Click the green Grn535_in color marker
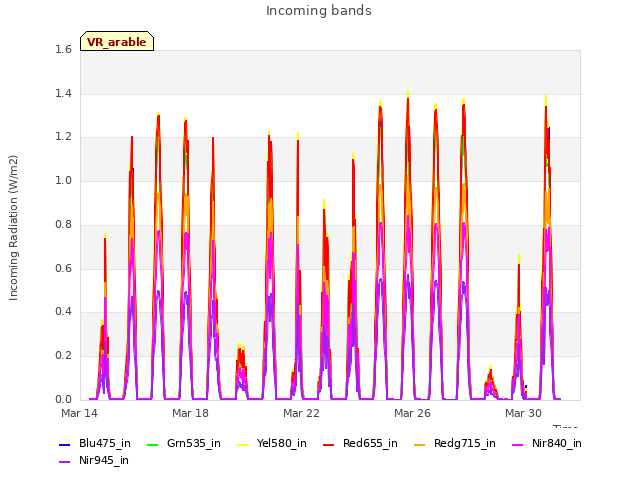640x480 pixels. (152, 444)
